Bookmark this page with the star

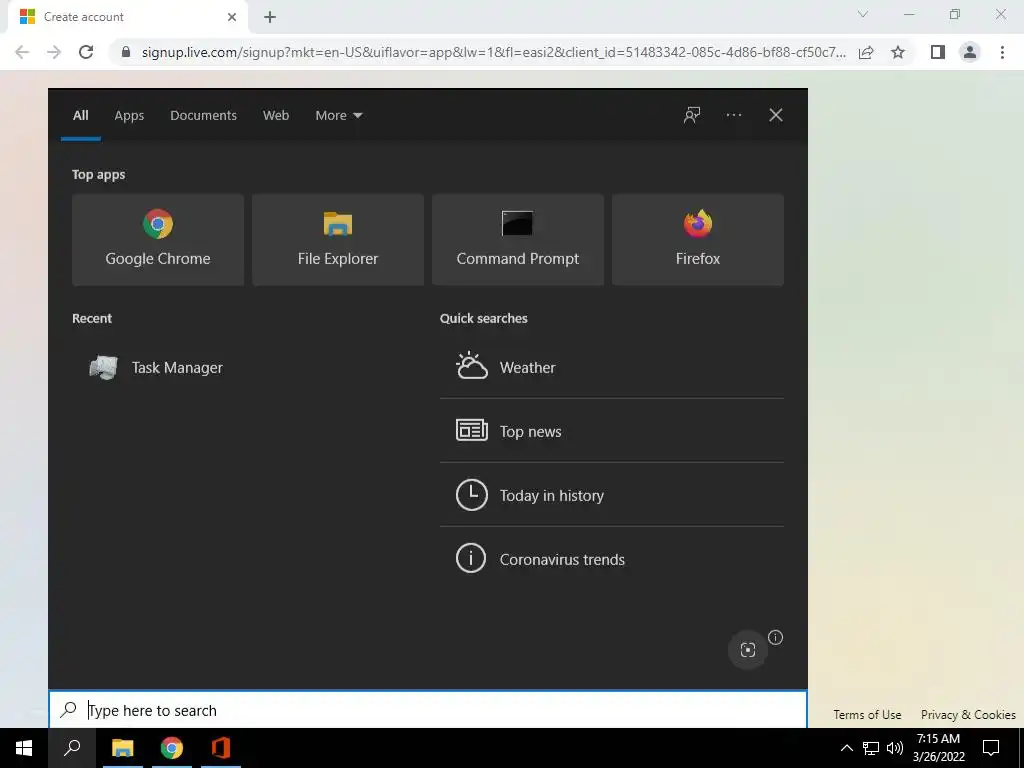pos(898,52)
